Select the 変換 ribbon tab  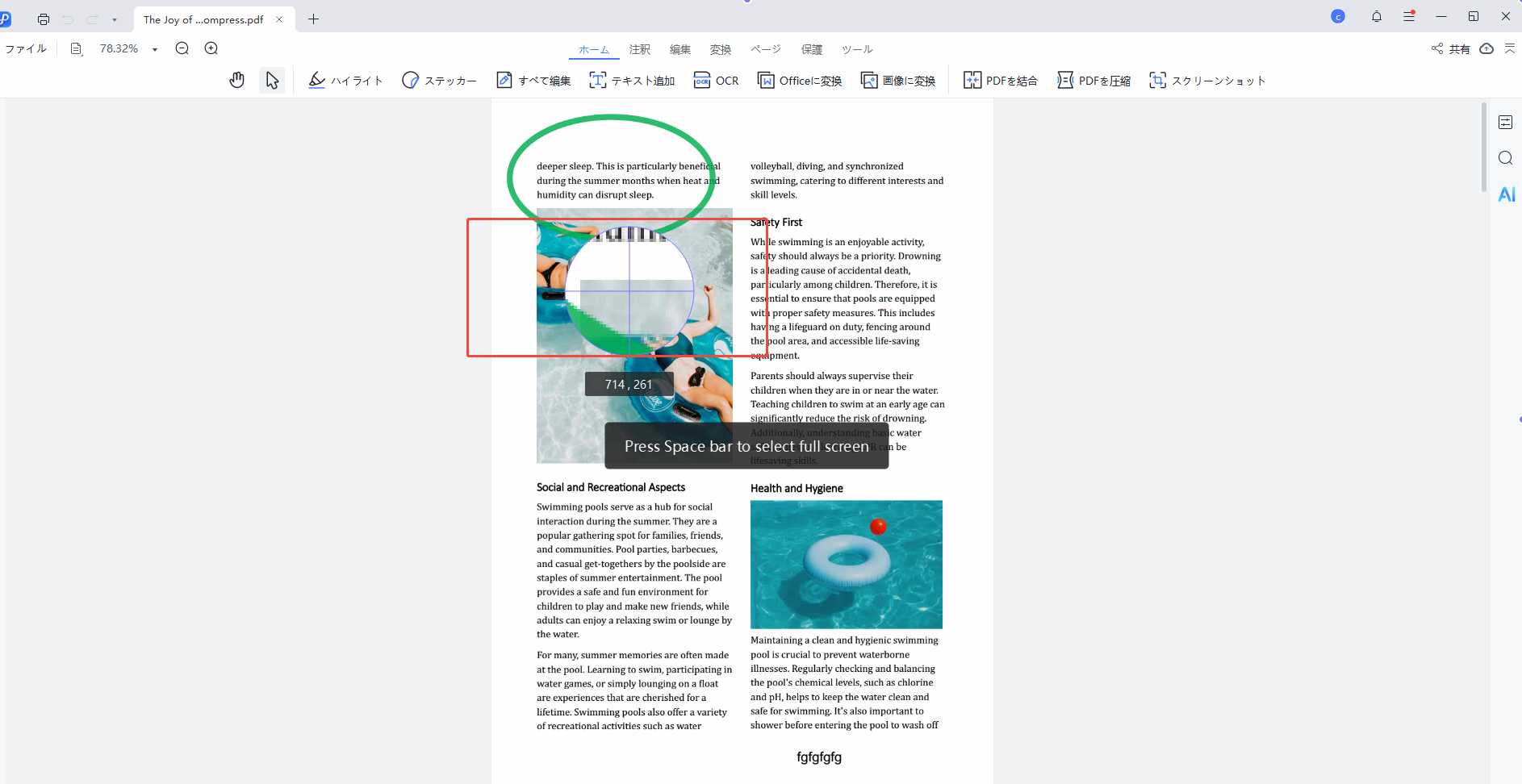click(x=721, y=49)
